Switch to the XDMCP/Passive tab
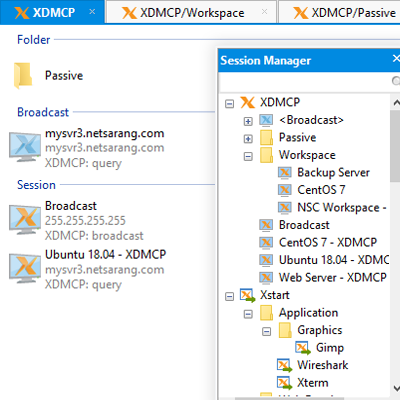 (x=340, y=12)
